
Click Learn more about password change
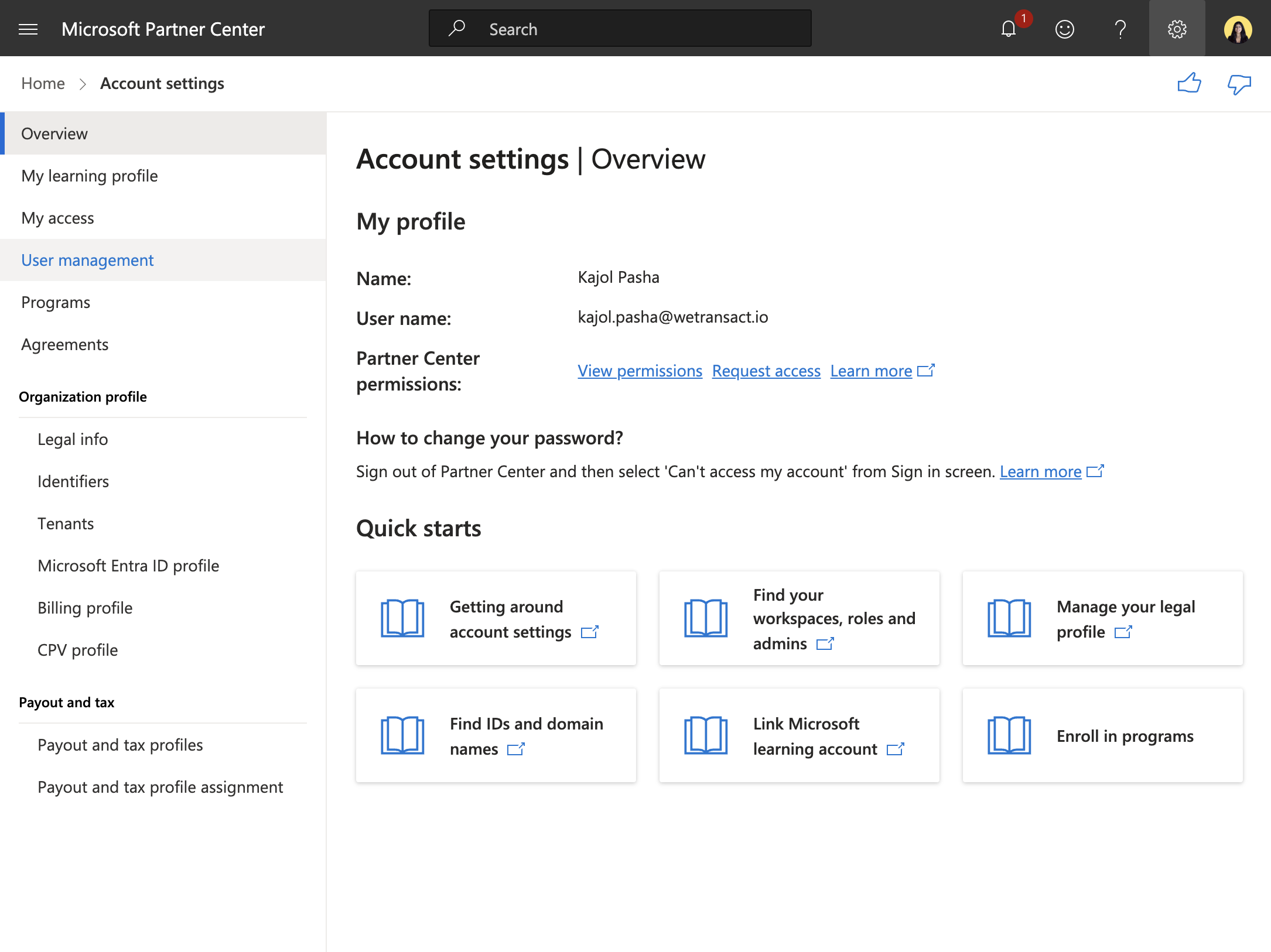tap(1040, 471)
